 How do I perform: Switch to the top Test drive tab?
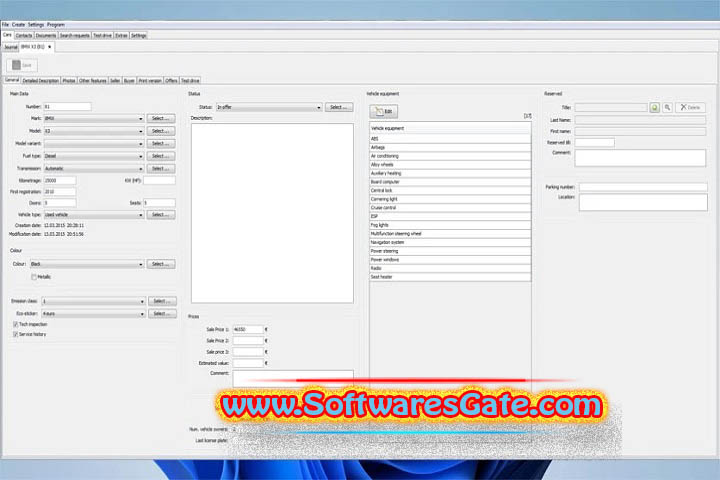pyautogui.click(x=102, y=35)
